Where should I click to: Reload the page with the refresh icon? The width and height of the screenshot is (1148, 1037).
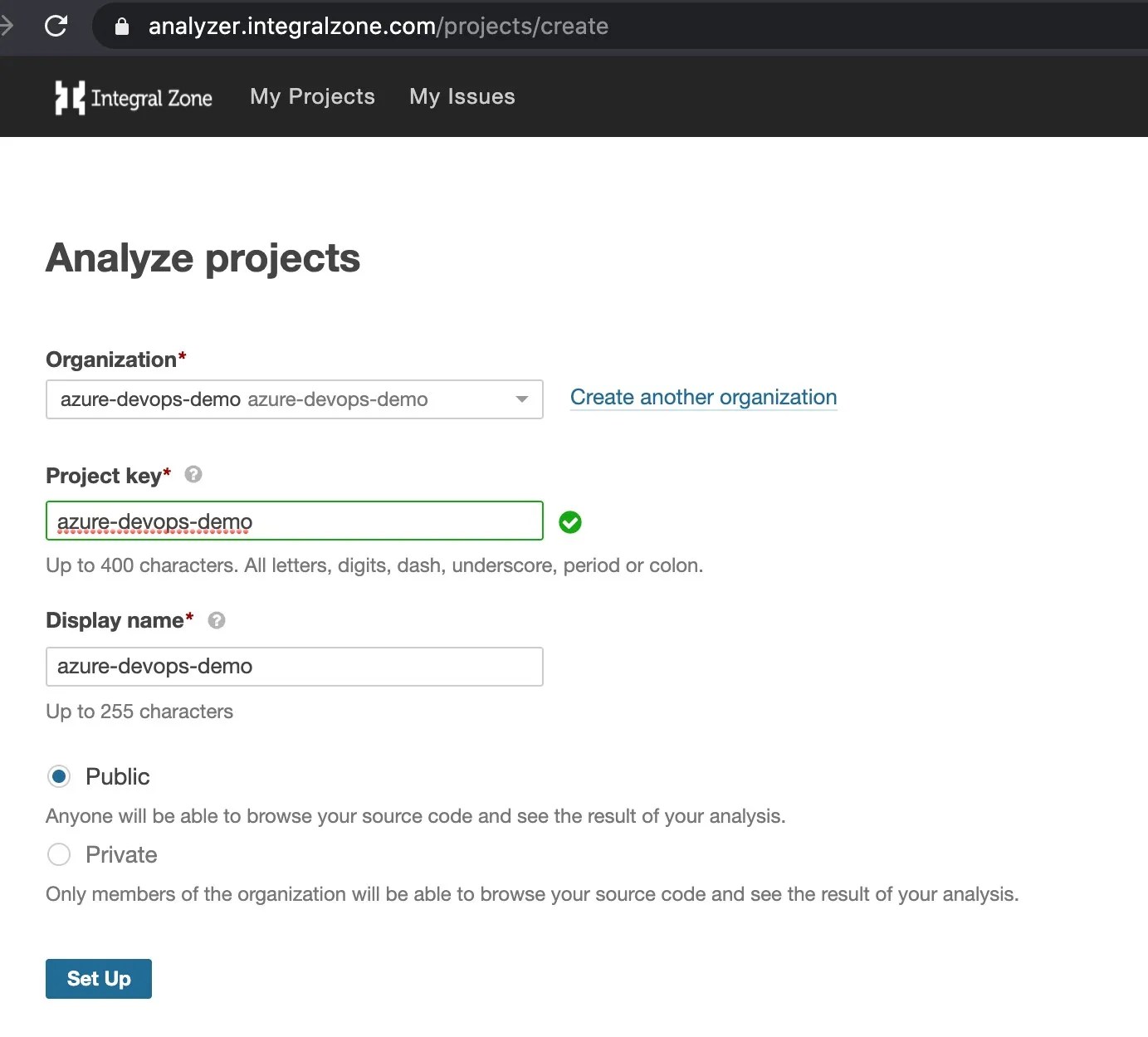(56, 26)
